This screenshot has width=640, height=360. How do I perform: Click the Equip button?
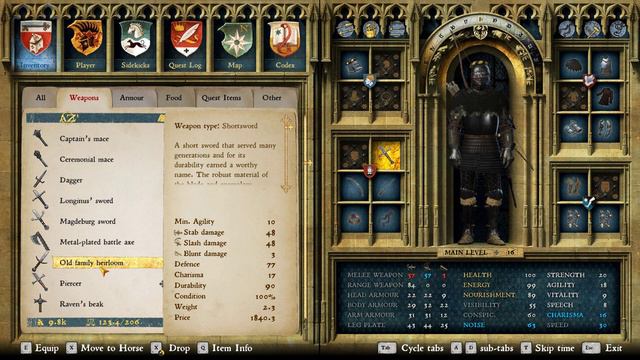click(39, 348)
